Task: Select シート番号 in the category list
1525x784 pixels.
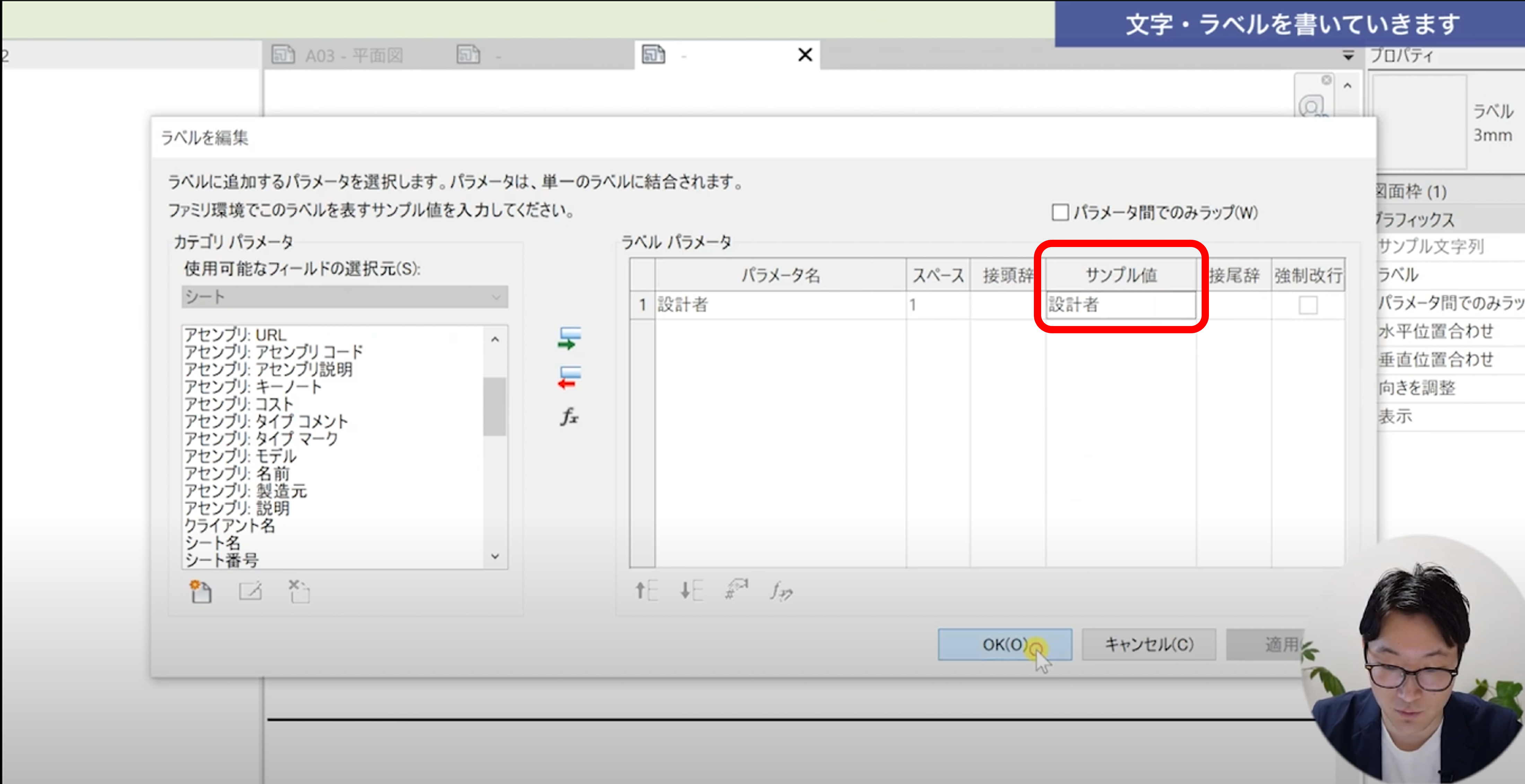Action: (221, 560)
